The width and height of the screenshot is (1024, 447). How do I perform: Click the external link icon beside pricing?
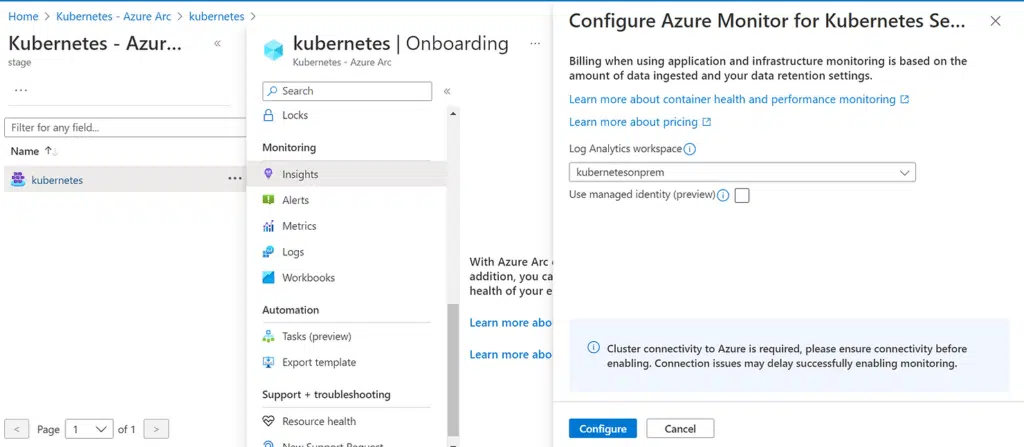[707, 122]
